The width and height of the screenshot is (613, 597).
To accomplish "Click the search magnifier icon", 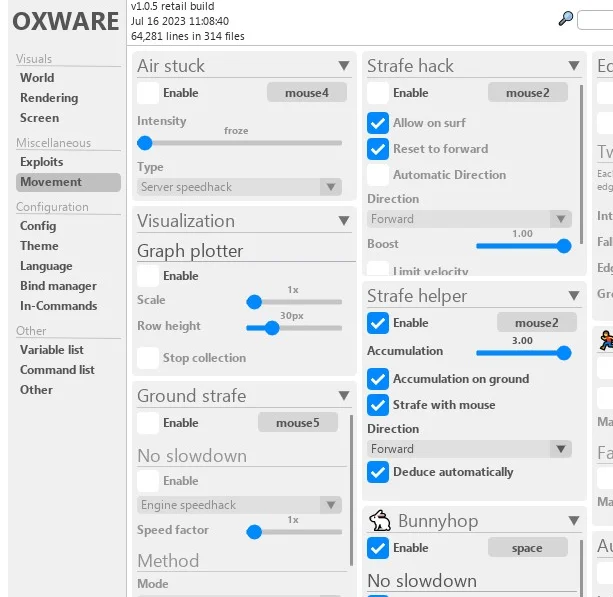I will coord(566,19).
